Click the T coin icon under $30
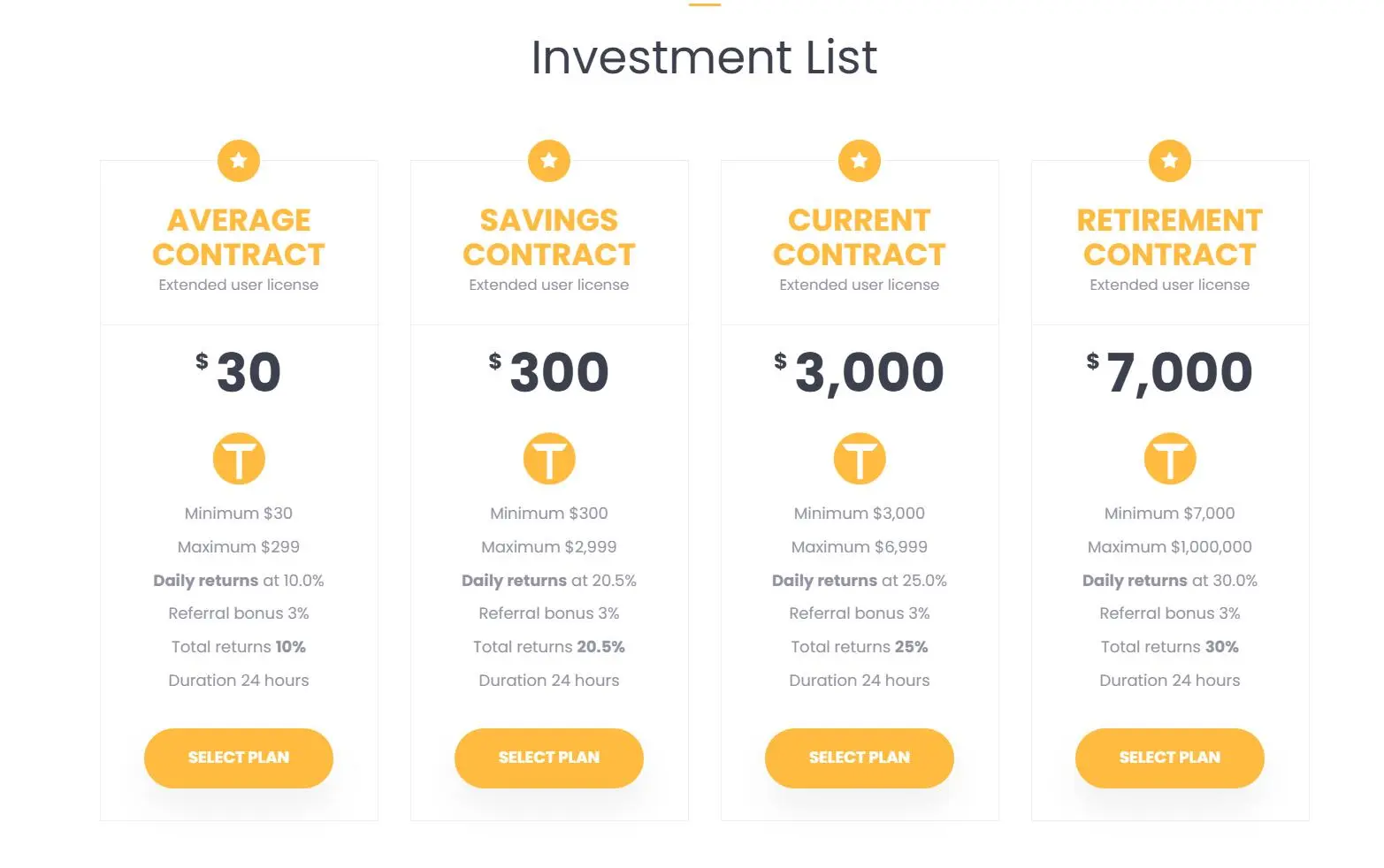Screen dimensions: 1384x868 pyautogui.click(x=239, y=458)
